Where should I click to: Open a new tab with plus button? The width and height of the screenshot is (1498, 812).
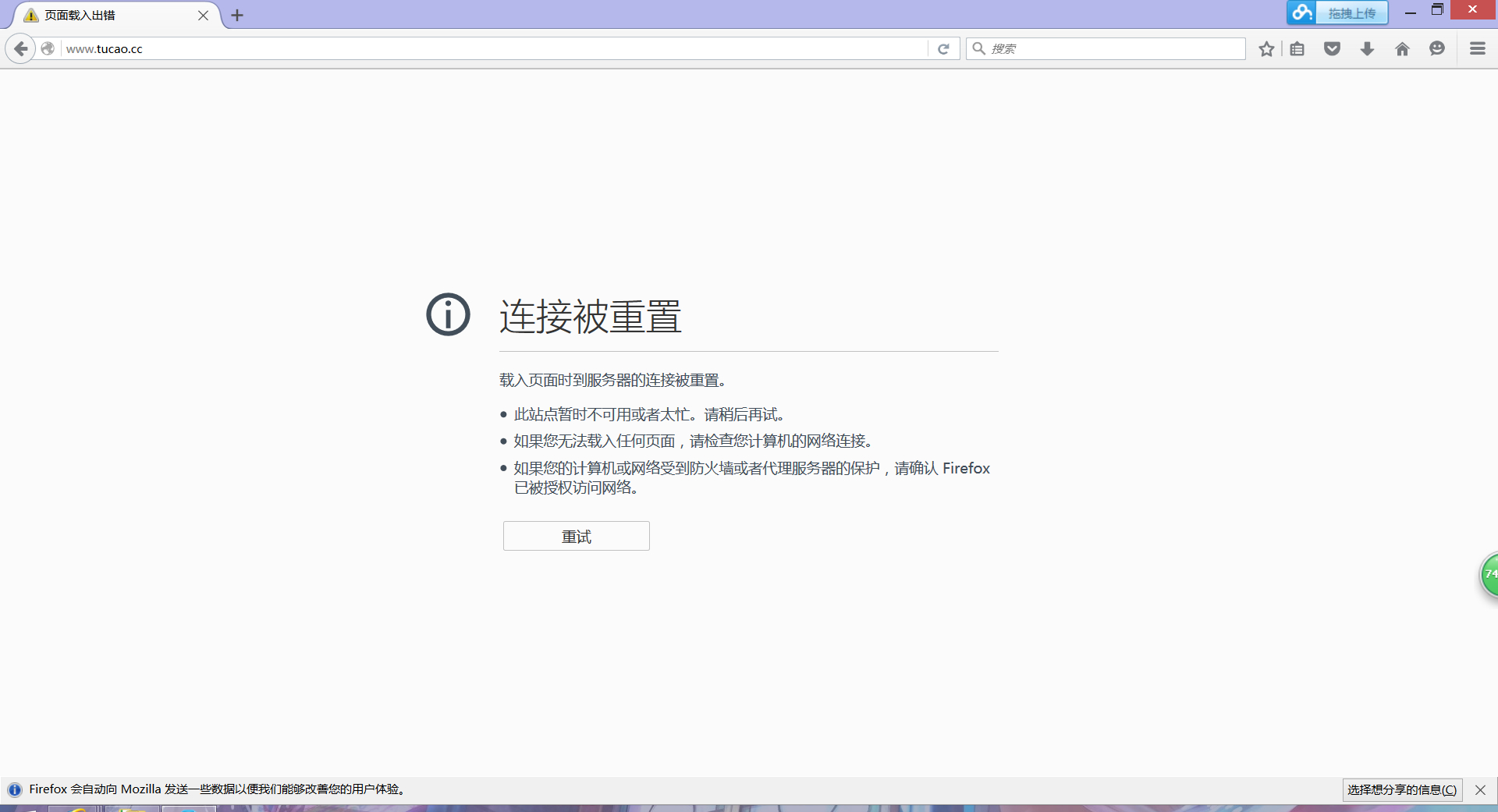pos(237,15)
